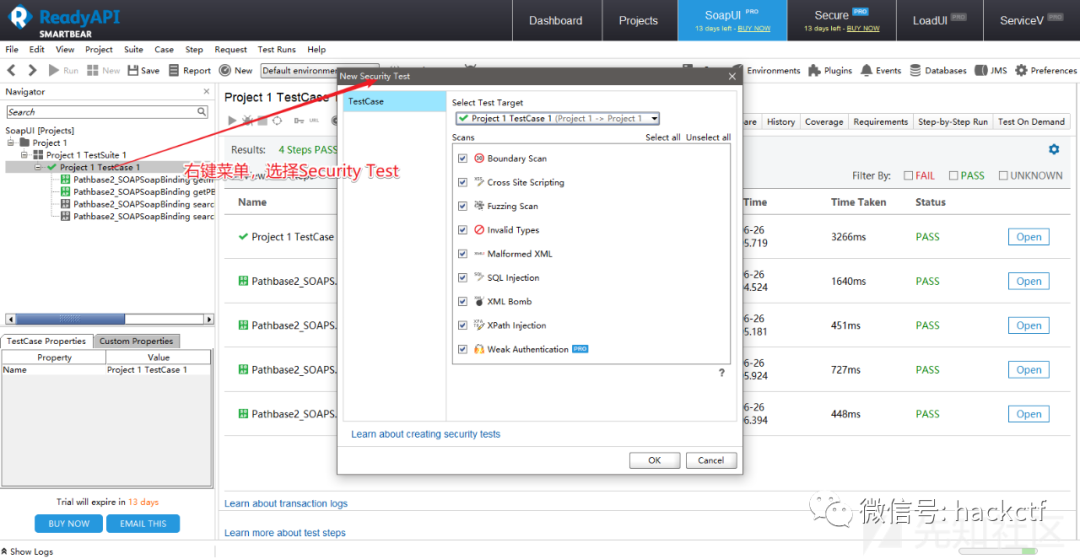Open Learn about creating security tests link

point(426,434)
